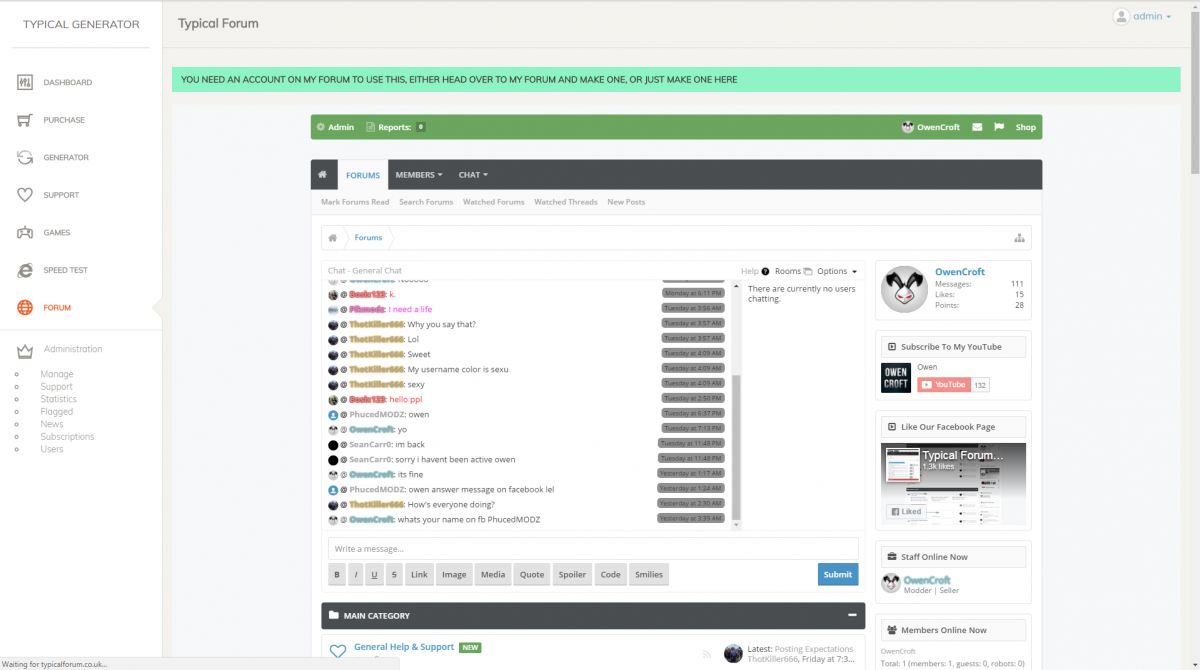
Task: Open the chat Options dropdown
Action: 837,271
